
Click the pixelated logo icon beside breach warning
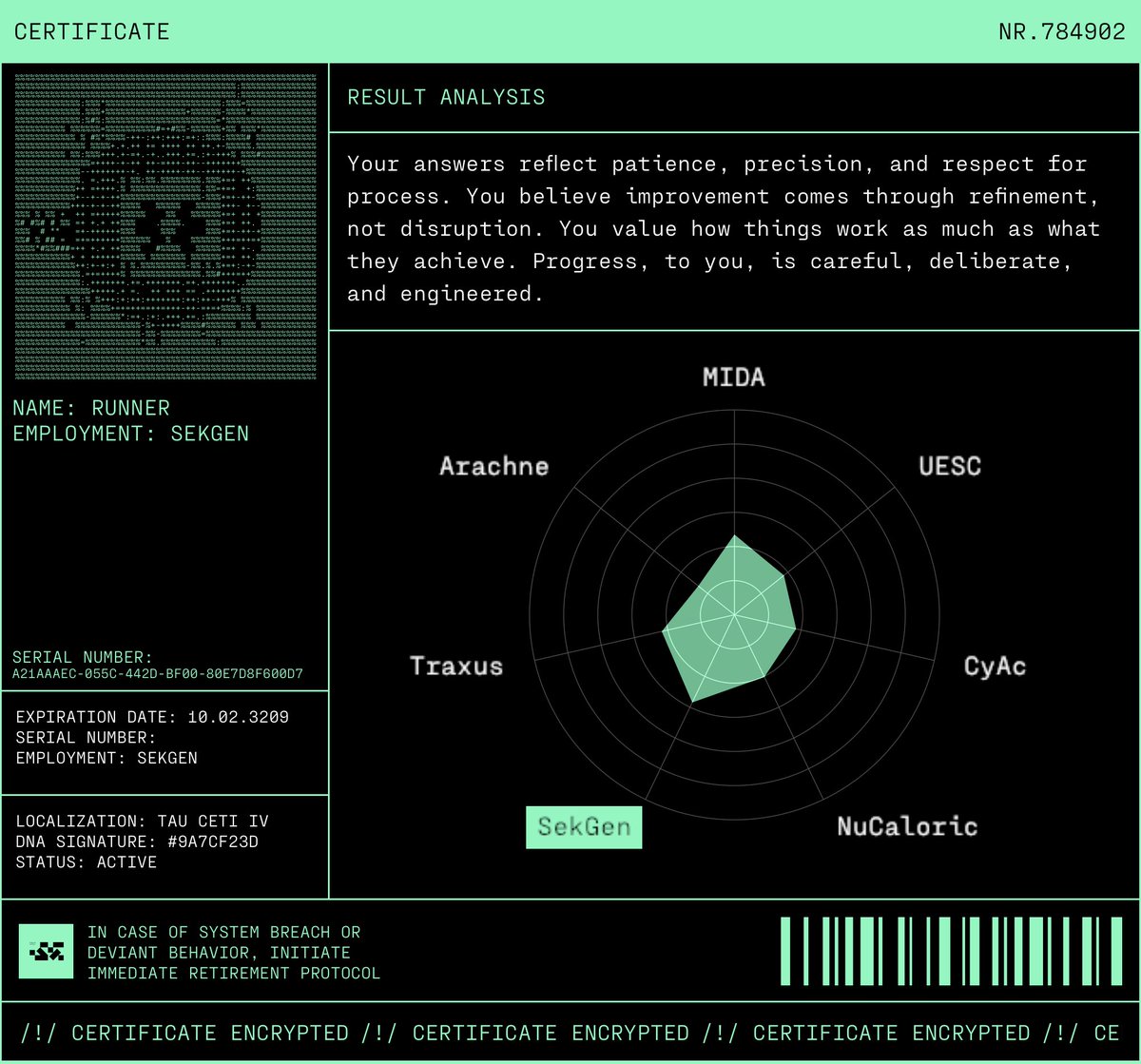[x=46, y=951]
